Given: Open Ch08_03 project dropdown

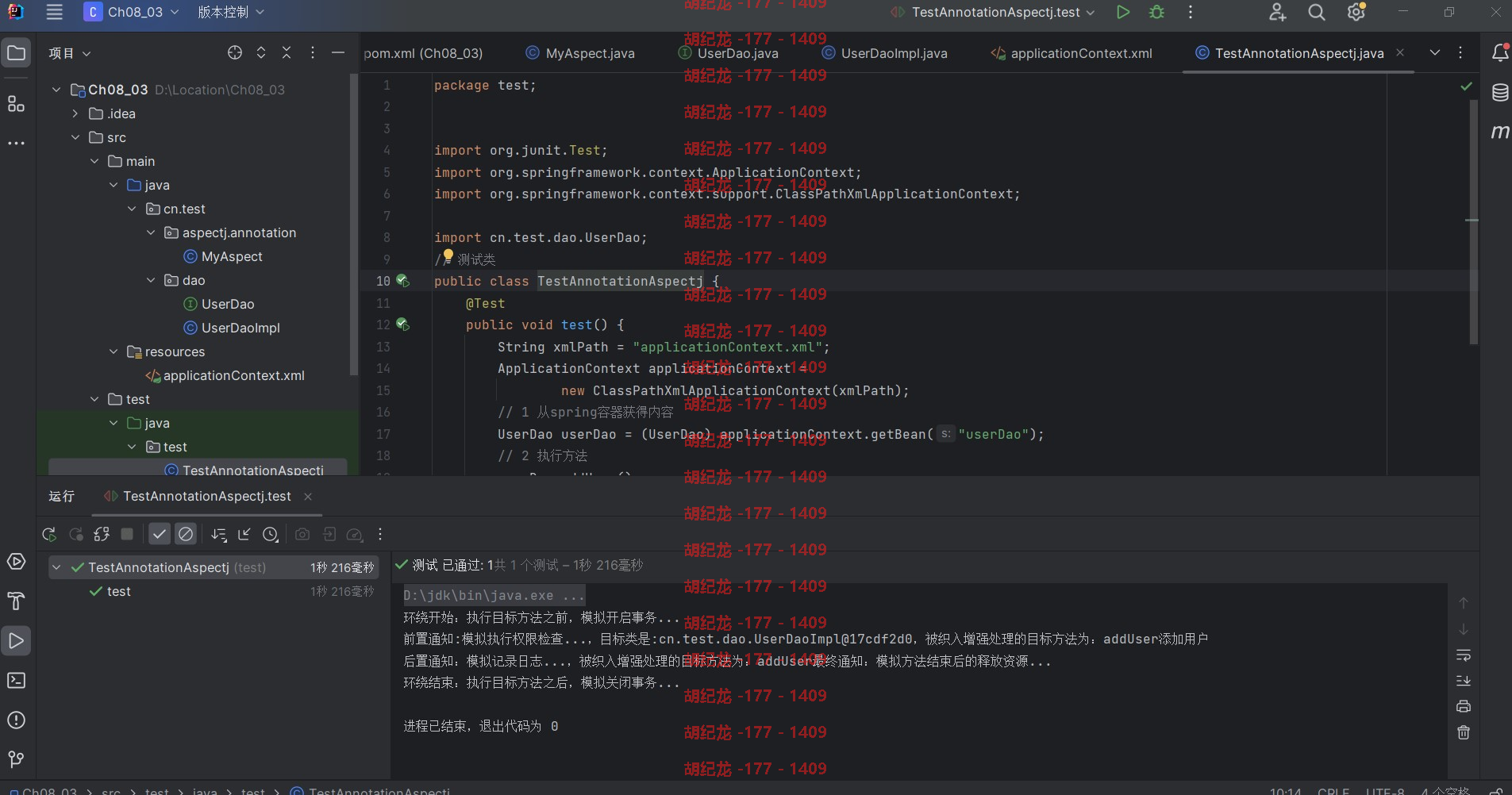Looking at the screenshot, I should click(x=132, y=12).
